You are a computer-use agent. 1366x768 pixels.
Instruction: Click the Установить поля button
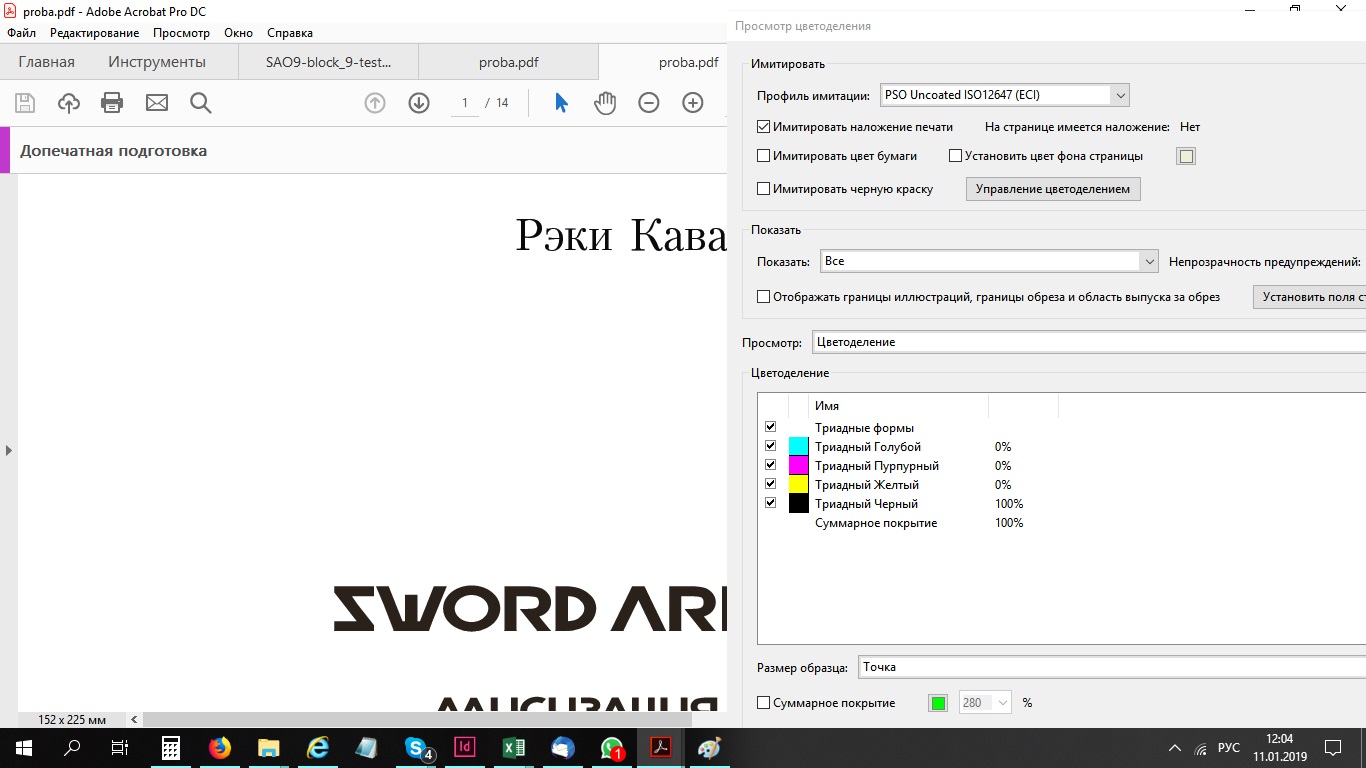1308,297
